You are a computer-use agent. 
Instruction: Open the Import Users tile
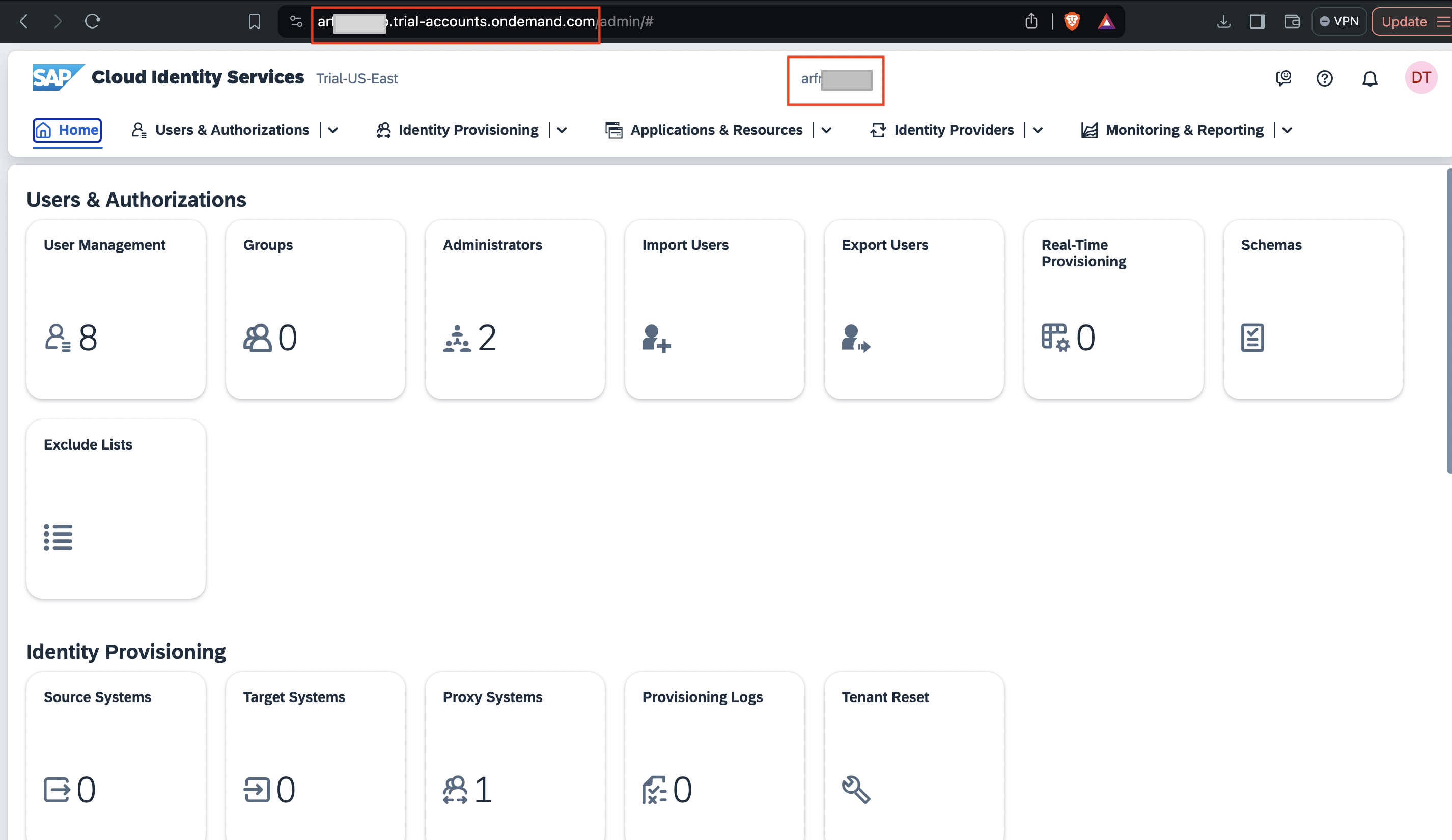(x=714, y=310)
